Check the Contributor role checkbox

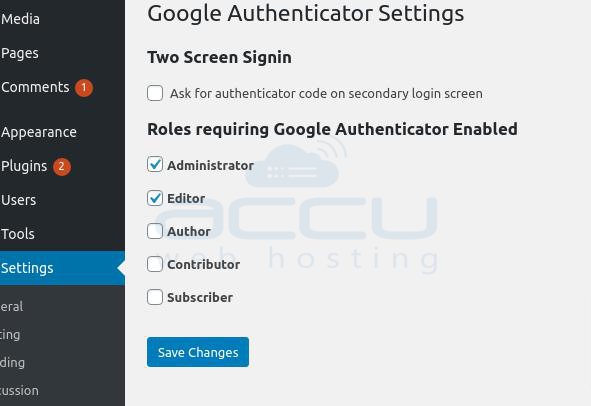pos(155,264)
